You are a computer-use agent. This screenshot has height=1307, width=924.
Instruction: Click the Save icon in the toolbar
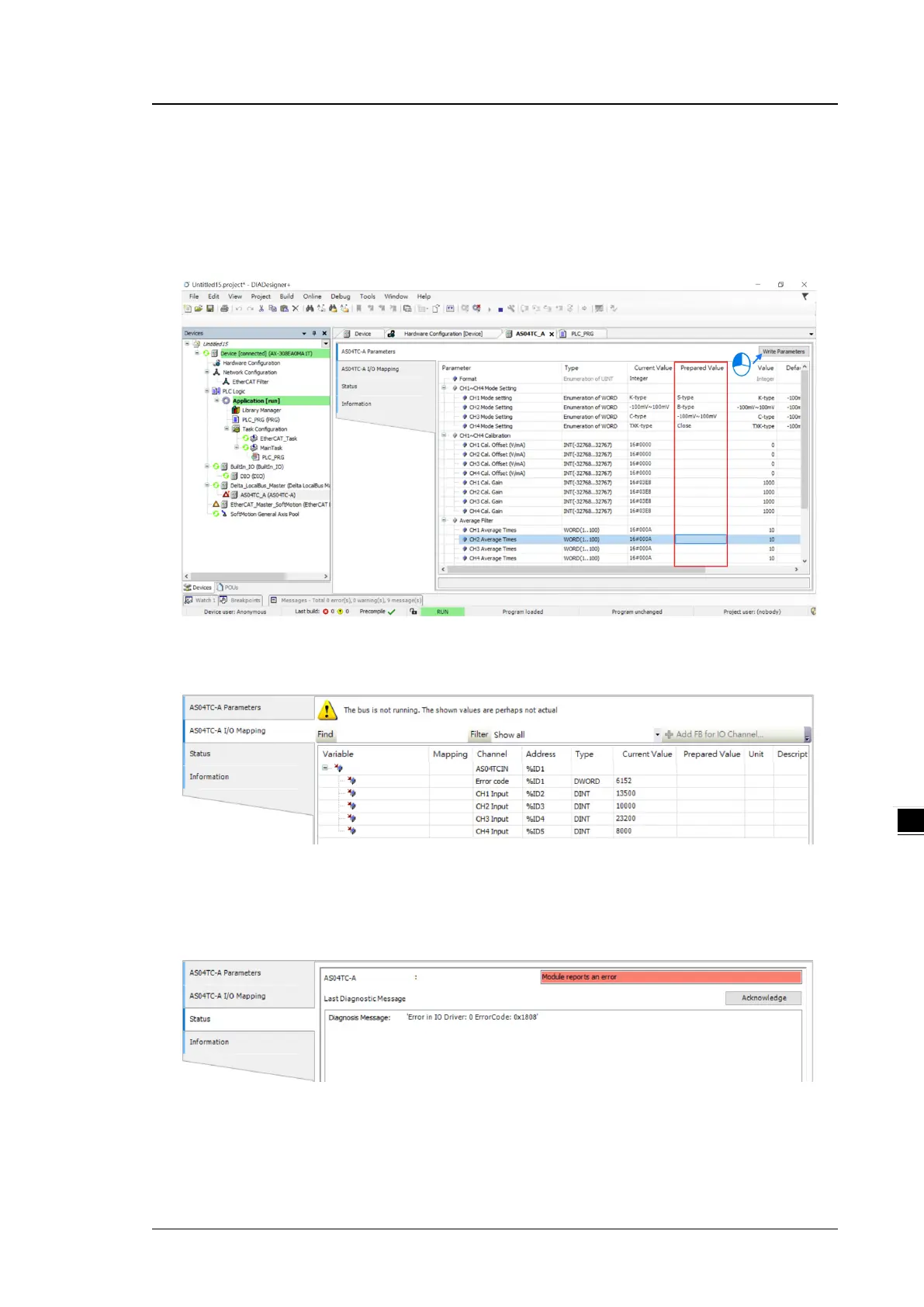pyautogui.click(x=209, y=309)
